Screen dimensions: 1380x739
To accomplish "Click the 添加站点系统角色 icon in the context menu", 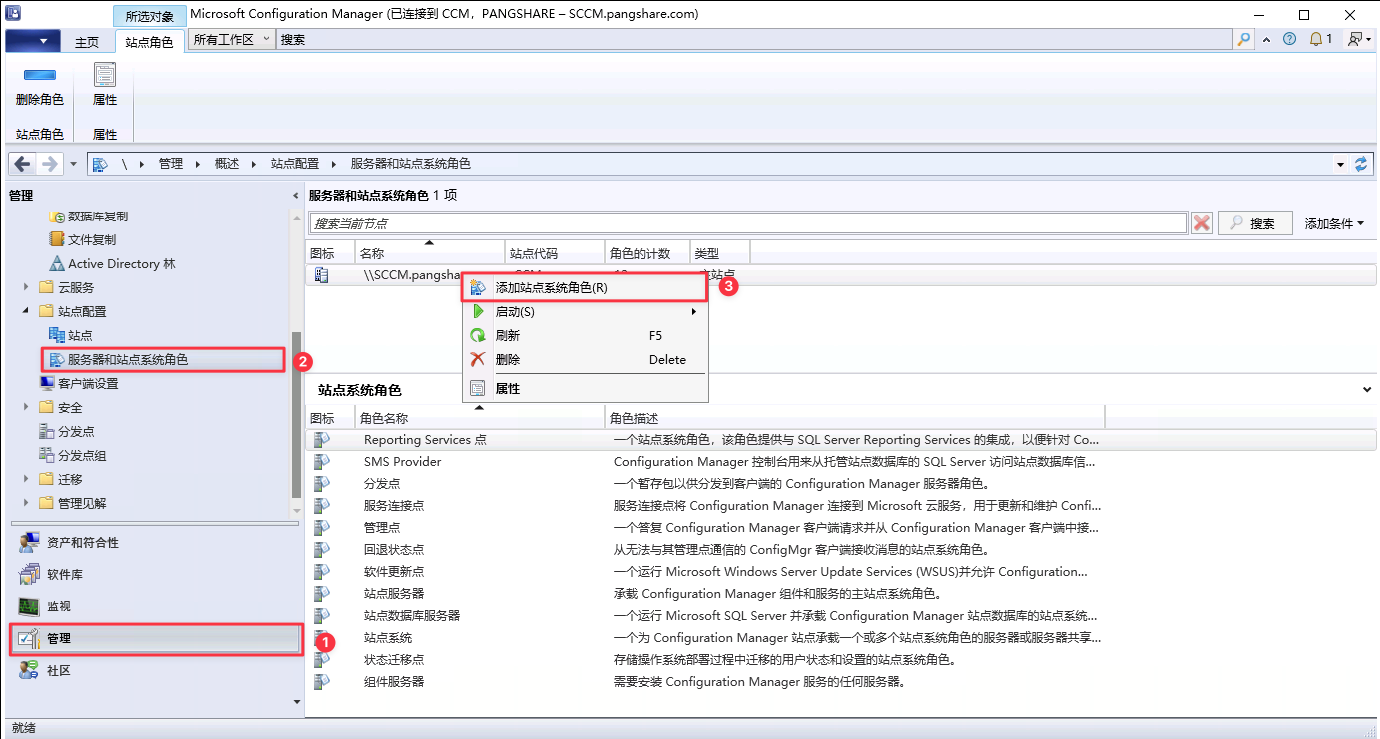I will click(478, 287).
